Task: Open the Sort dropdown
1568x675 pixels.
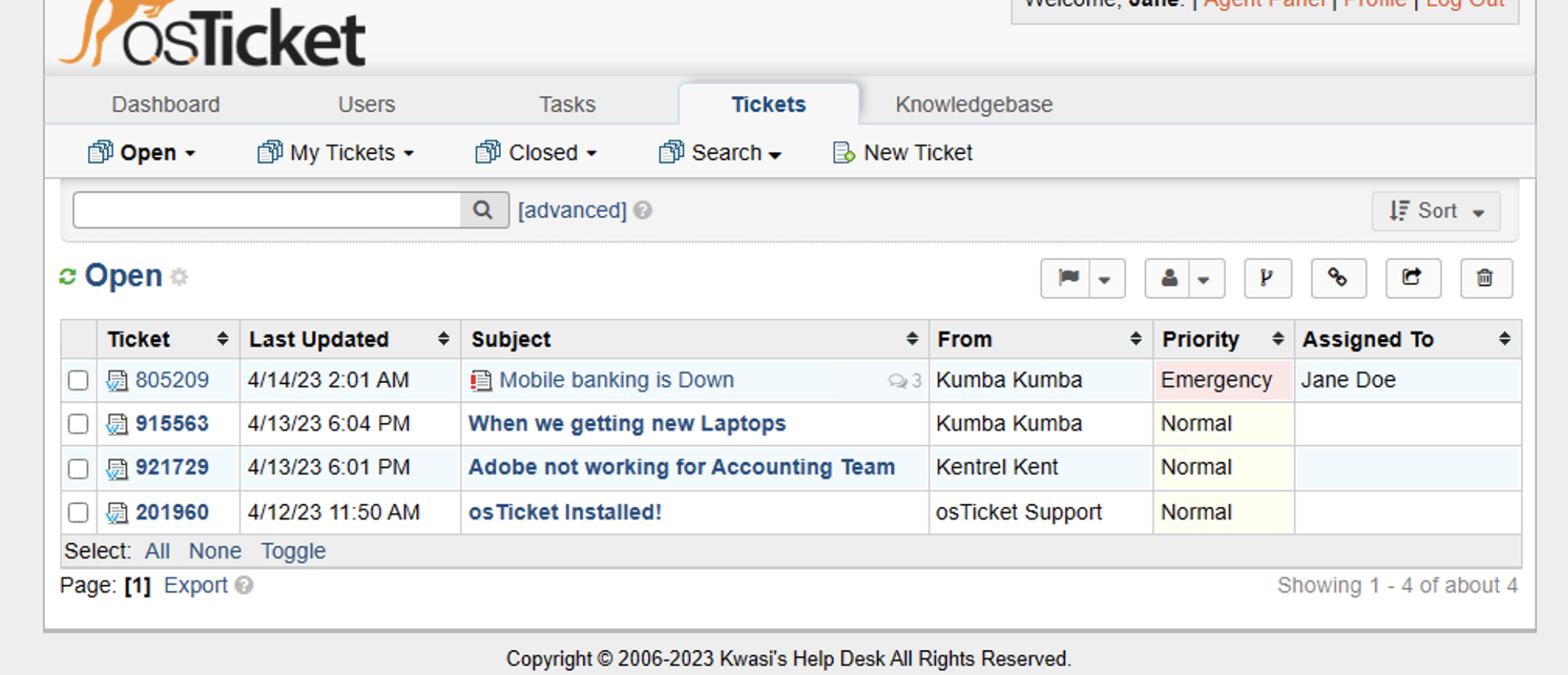Action: pyautogui.click(x=1435, y=211)
